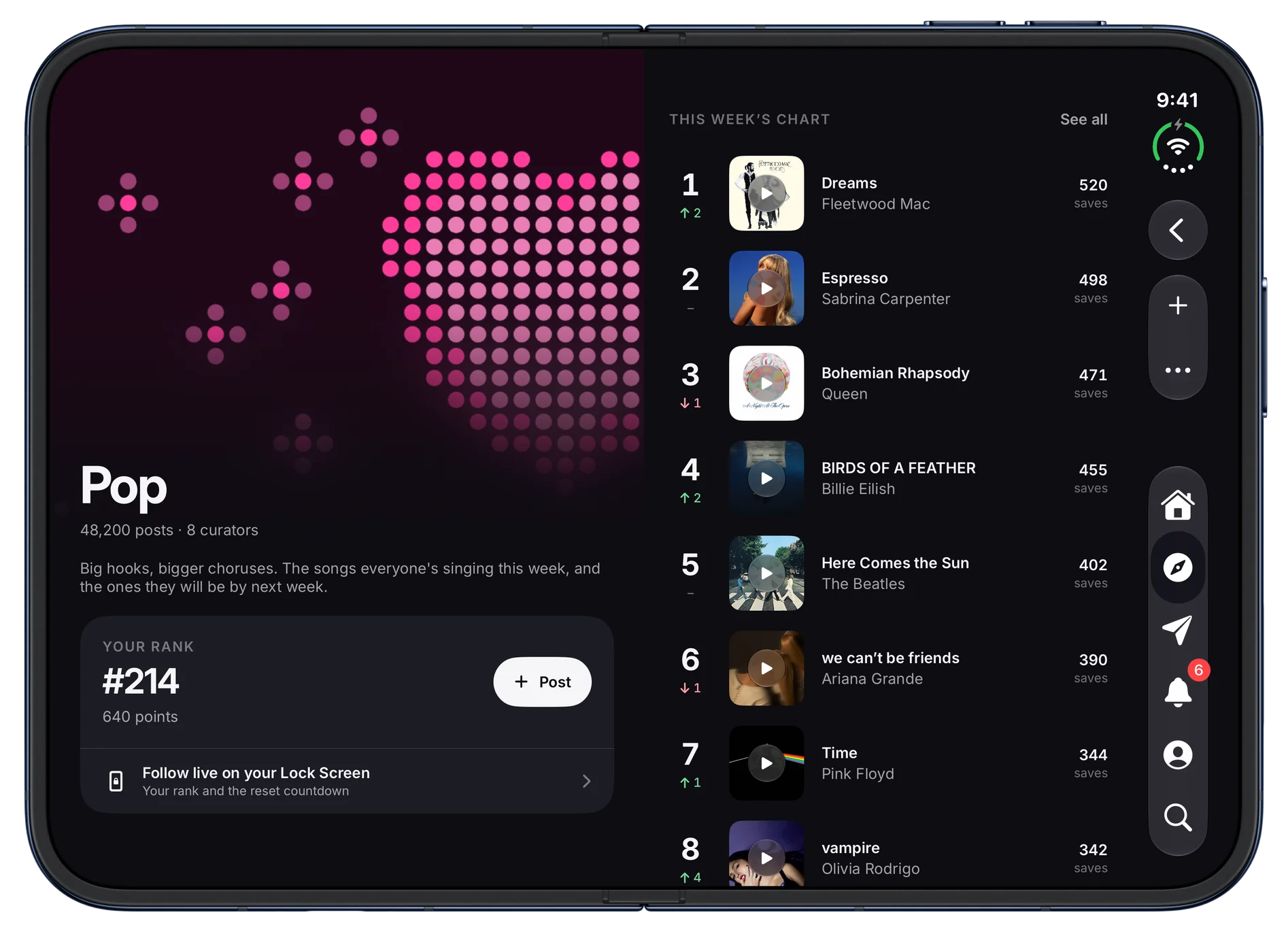Open the three-dot more options
Screen dimensions: 1288x936
point(1177,370)
